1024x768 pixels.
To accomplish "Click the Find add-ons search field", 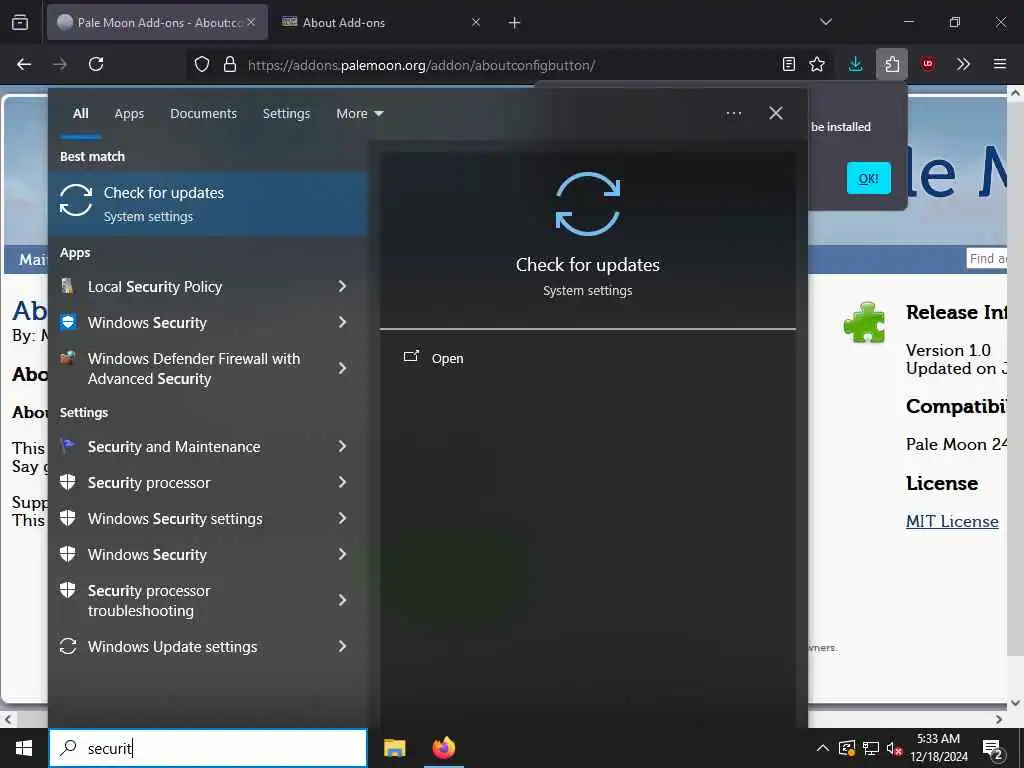I will [986, 259].
